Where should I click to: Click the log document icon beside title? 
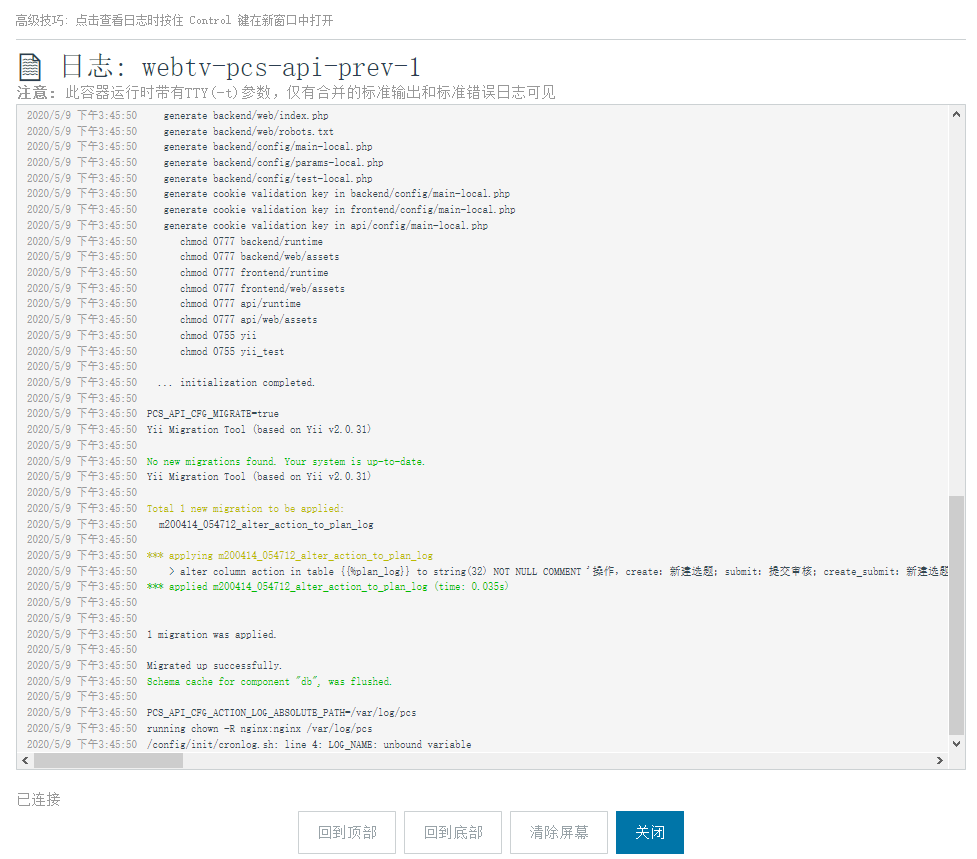pos(30,67)
